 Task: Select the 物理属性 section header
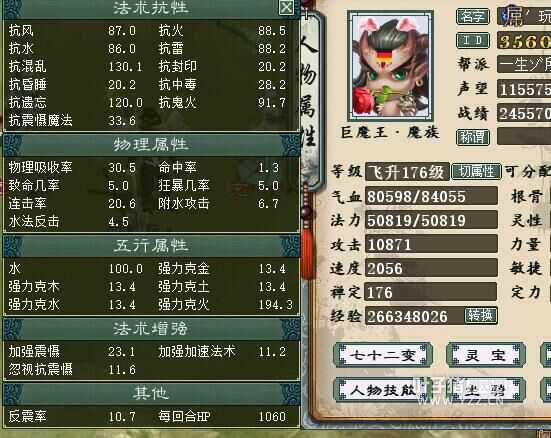150,144
